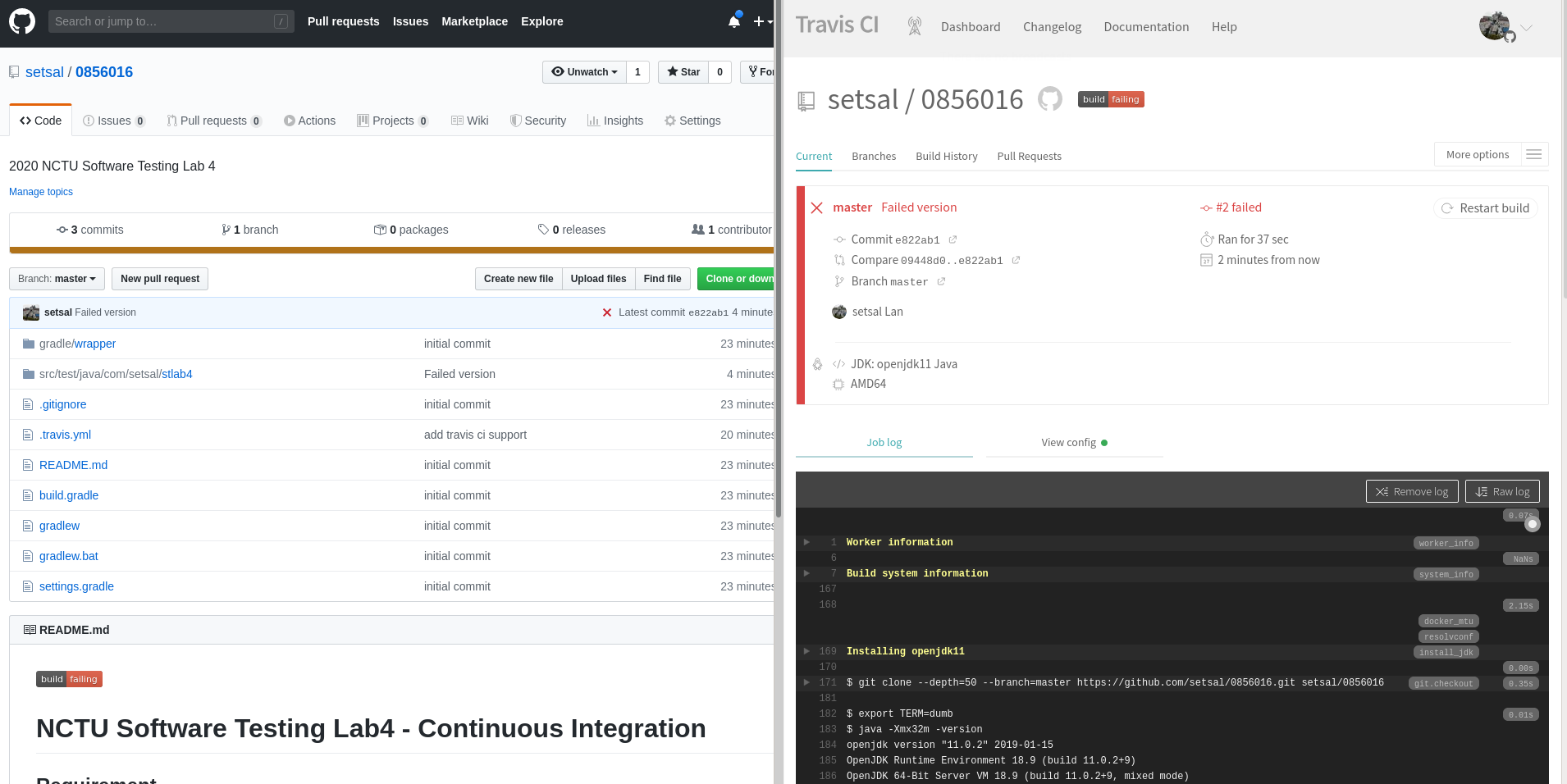Open the repository Settings tab
The width and height of the screenshot is (1567, 784).
point(692,121)
